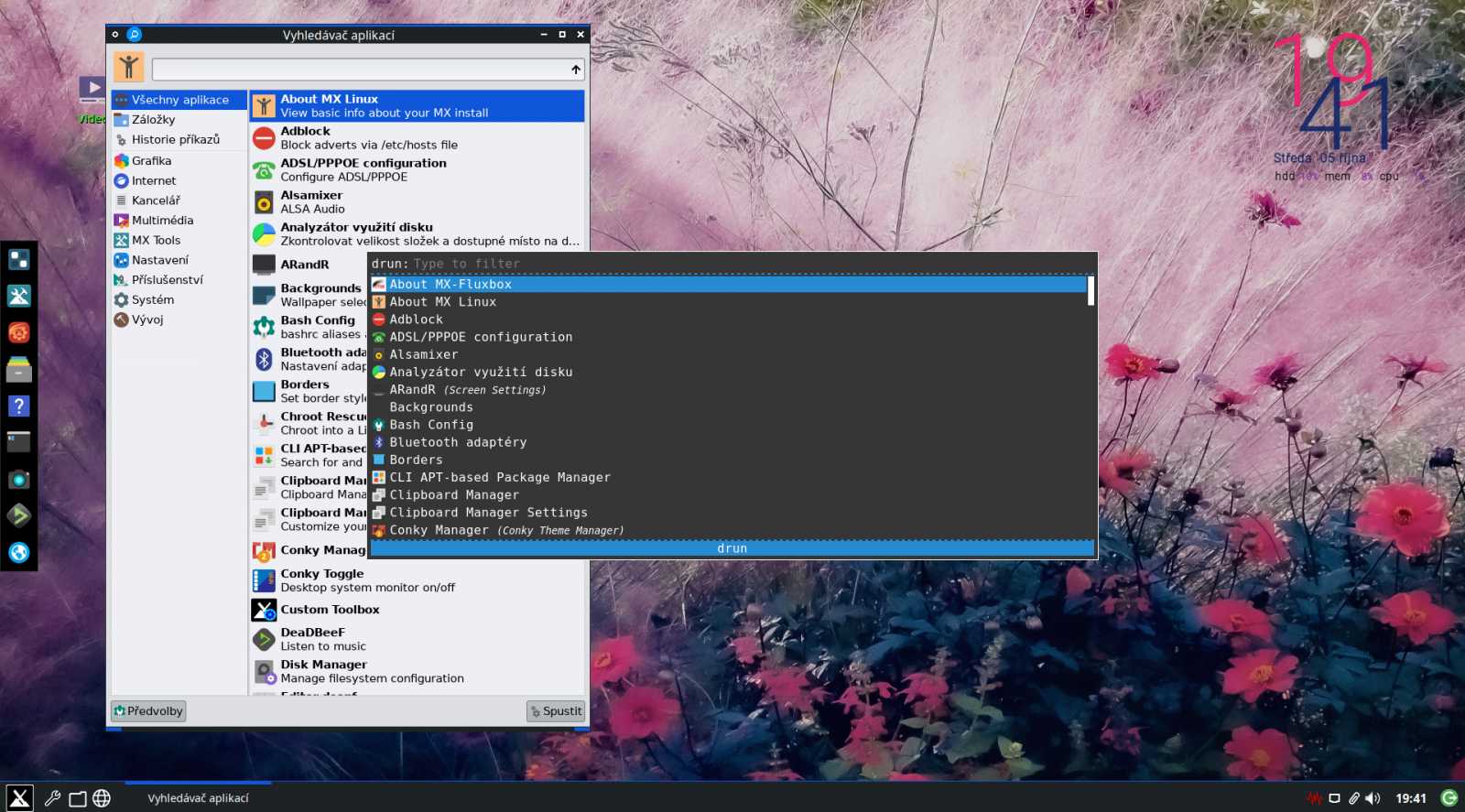This screenshot has width=1465, height=812.
Task: Click the green update notifier tray icon
Action: tap(1449, 798)
